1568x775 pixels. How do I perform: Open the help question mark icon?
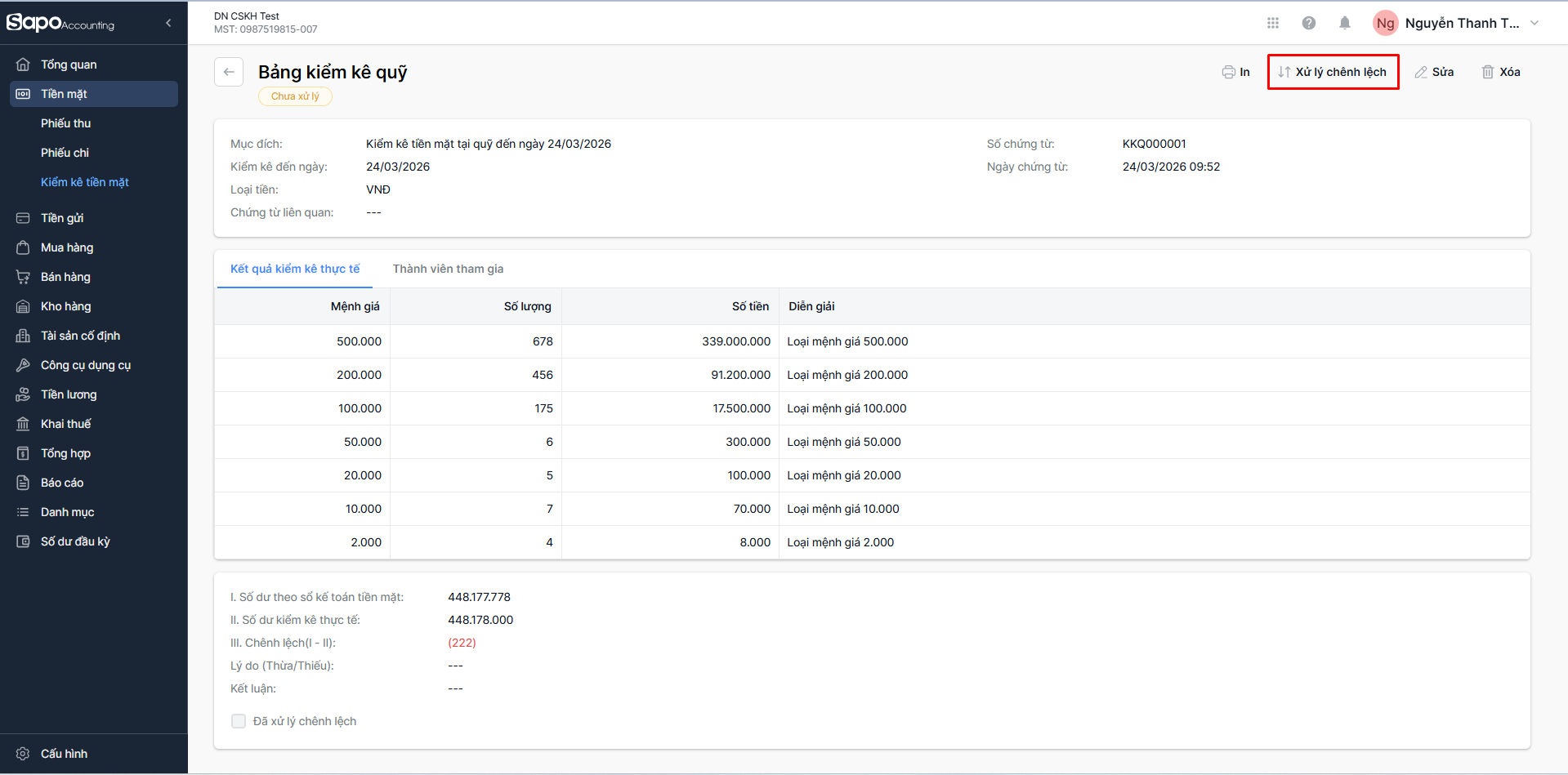pos(1308,23)
